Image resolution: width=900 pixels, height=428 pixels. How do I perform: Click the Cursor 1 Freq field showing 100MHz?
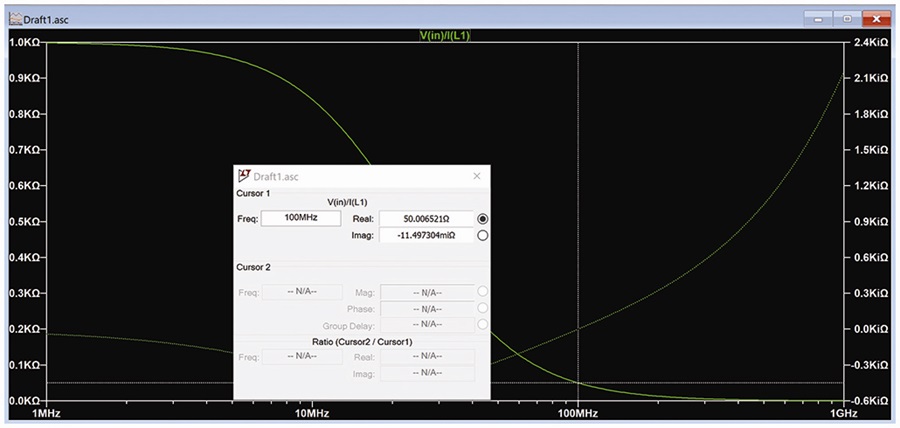[301, 219]
